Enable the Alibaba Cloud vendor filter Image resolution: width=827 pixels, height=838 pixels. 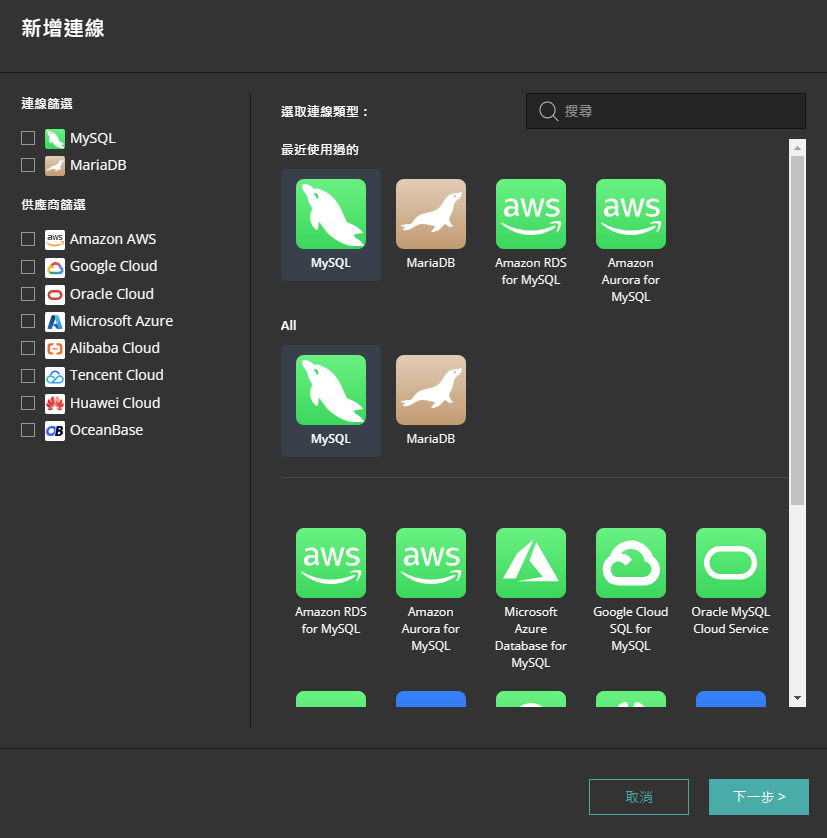point(28,348)
